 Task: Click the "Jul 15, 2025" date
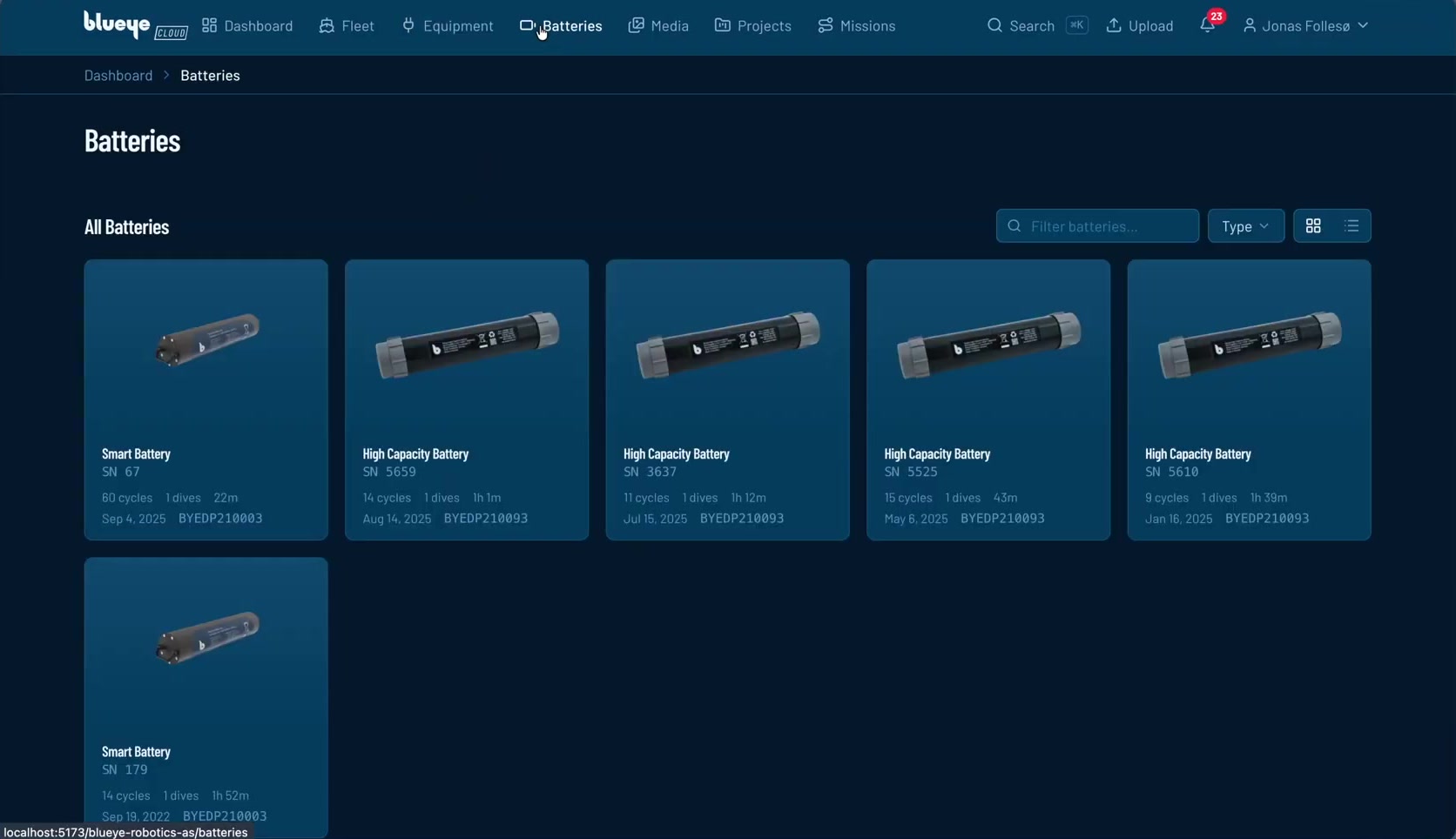656,519
